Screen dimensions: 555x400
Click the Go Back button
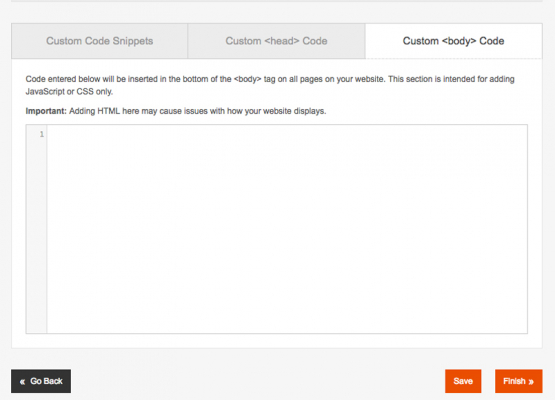coord(41,381)
